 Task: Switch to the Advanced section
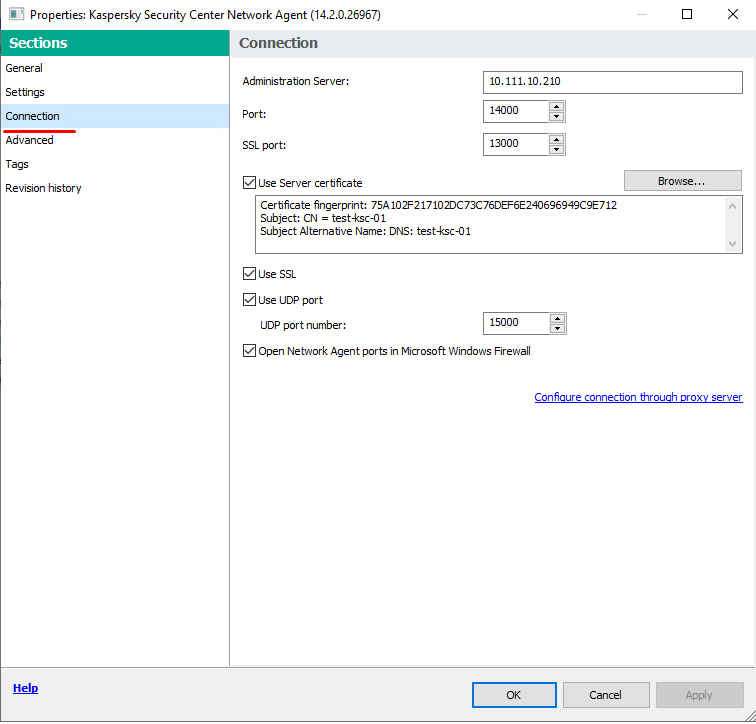(30, 140)
